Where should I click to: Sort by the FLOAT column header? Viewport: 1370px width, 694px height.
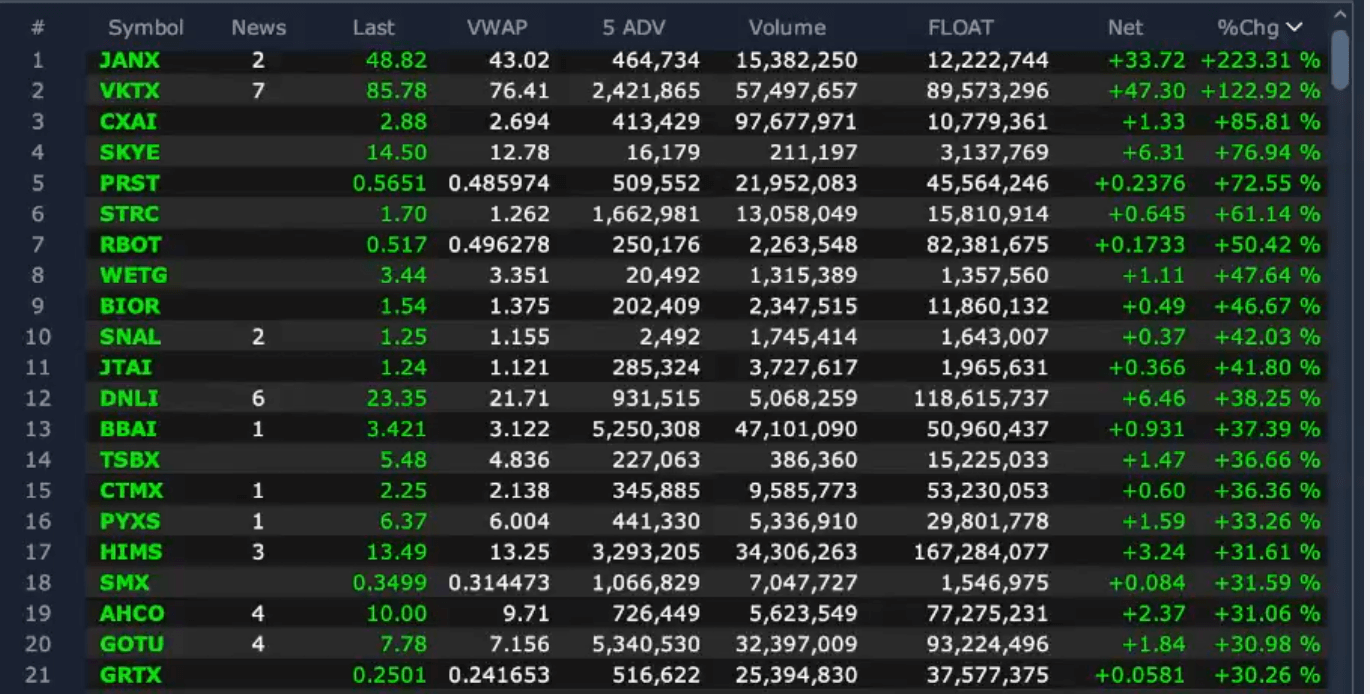960,28
